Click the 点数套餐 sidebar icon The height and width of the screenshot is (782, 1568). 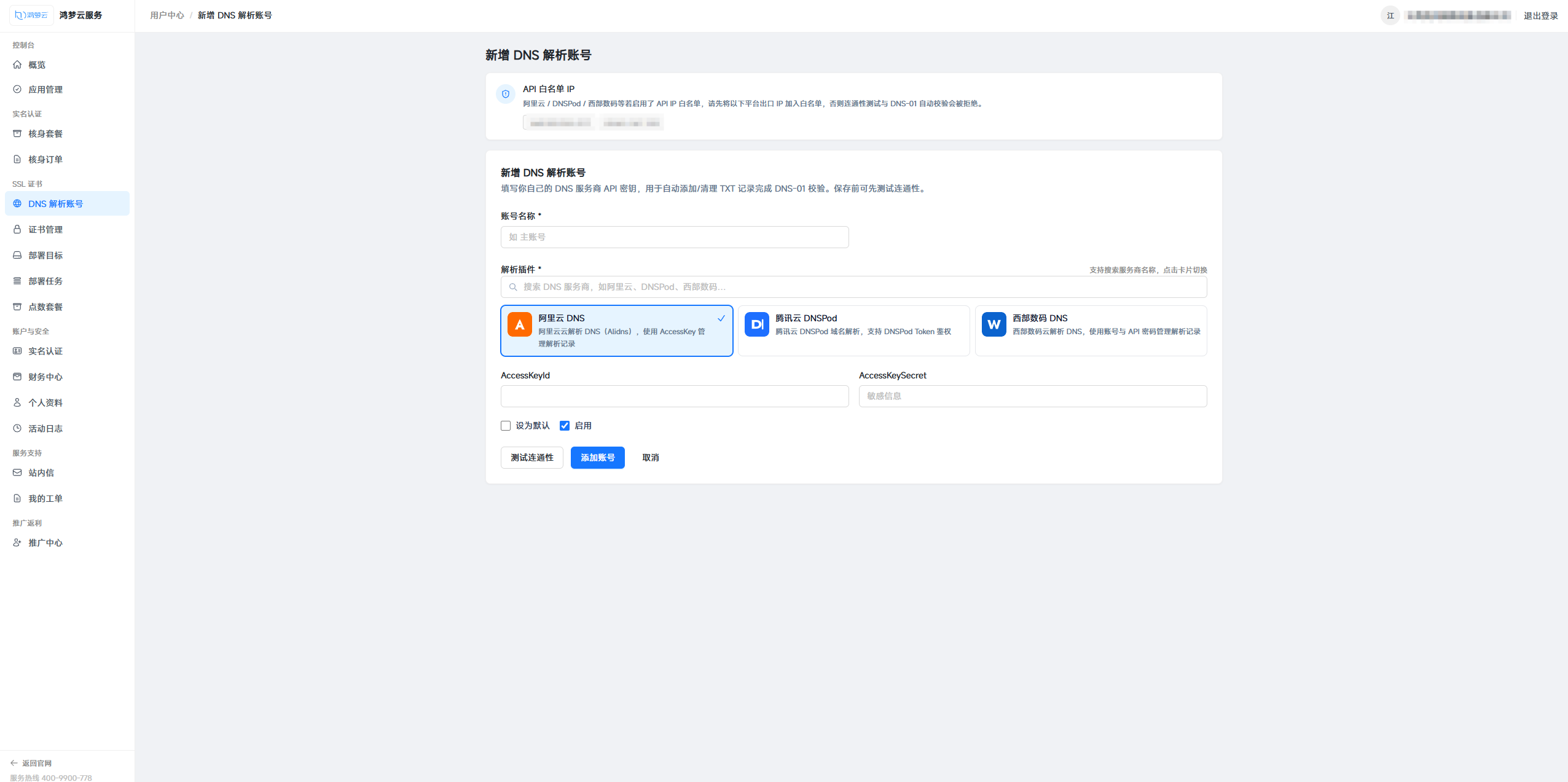tap(17, 307)
